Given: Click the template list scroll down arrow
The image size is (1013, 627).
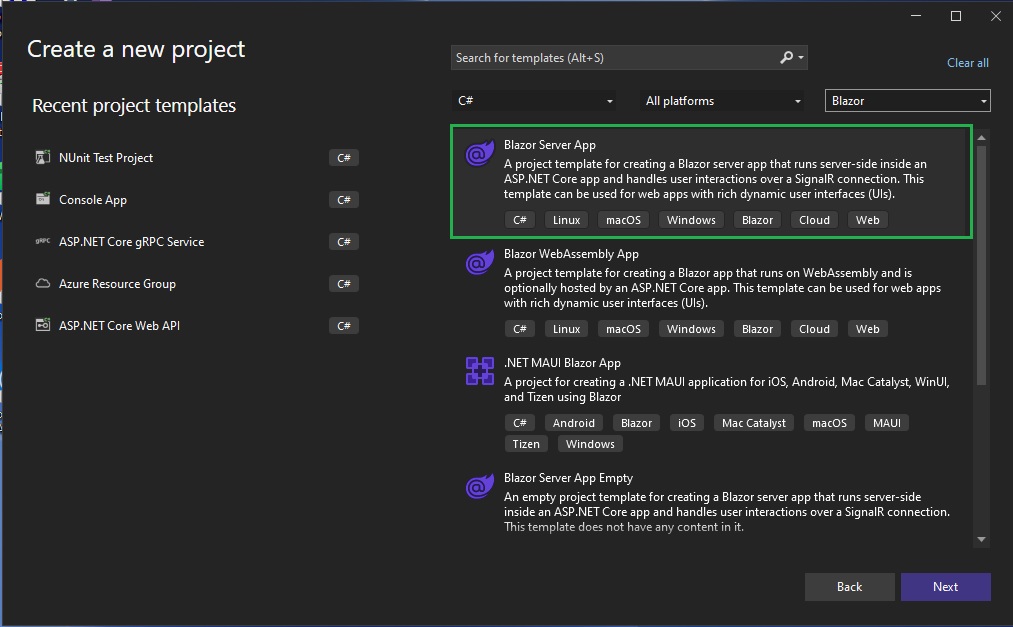Looking at the screenshot, I should [981, 539].
